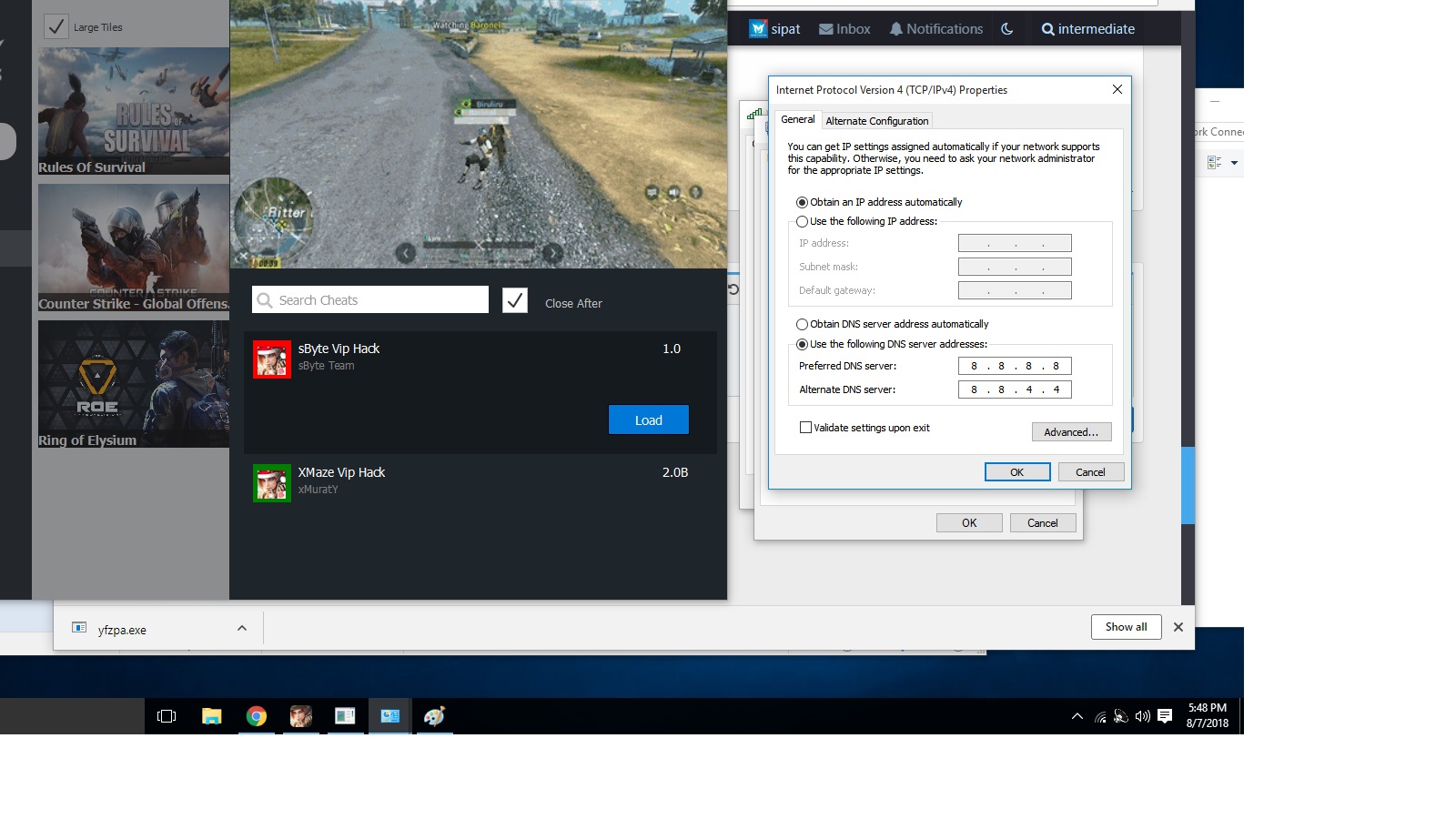Click the Search Cheats input field

pyautogui.click(x=370, y=299)
